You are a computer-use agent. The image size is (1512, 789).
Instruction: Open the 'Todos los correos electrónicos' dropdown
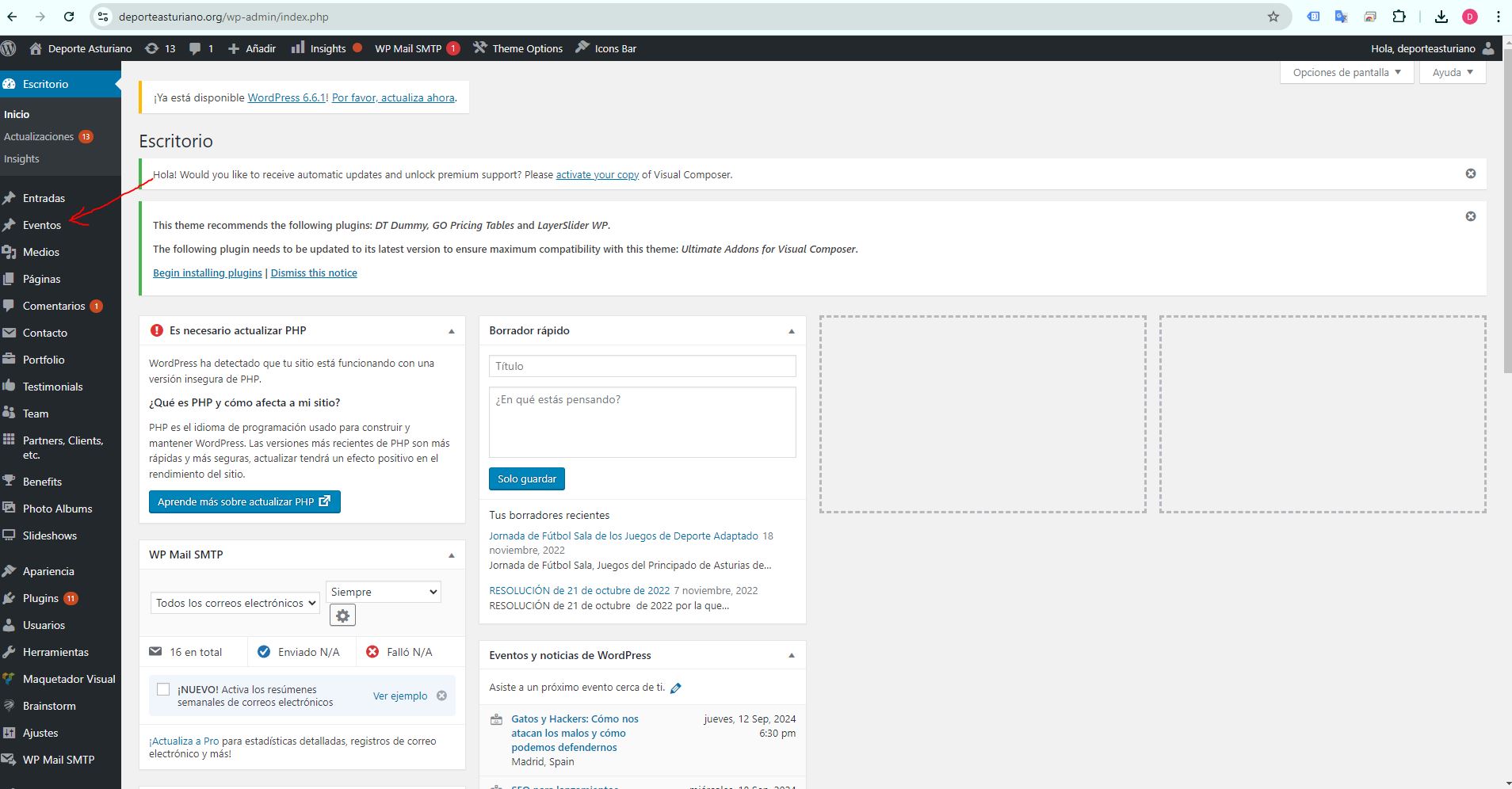click(235, 603)
